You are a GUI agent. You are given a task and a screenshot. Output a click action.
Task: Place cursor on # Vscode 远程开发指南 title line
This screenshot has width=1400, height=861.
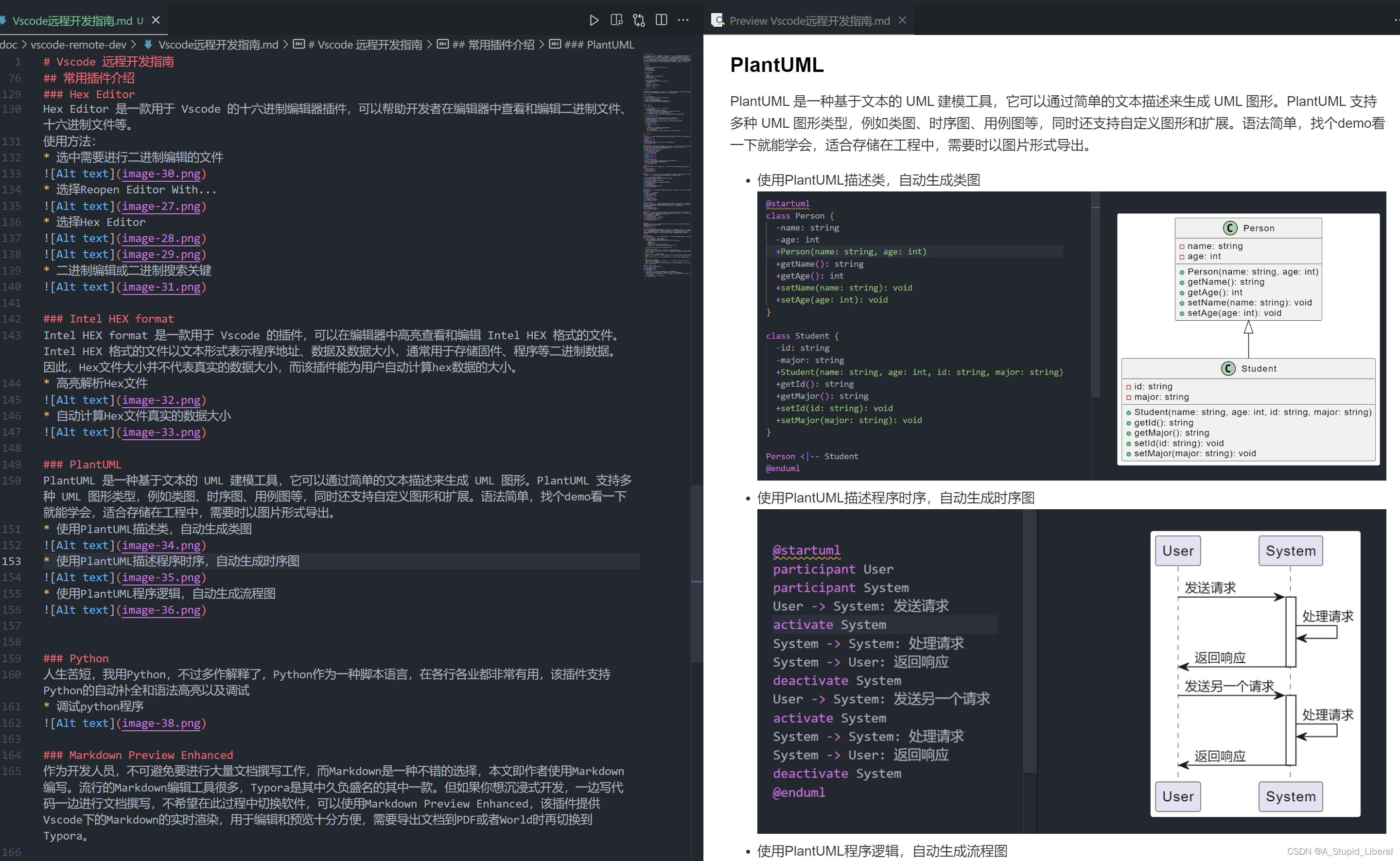click(x=109, y=62)
